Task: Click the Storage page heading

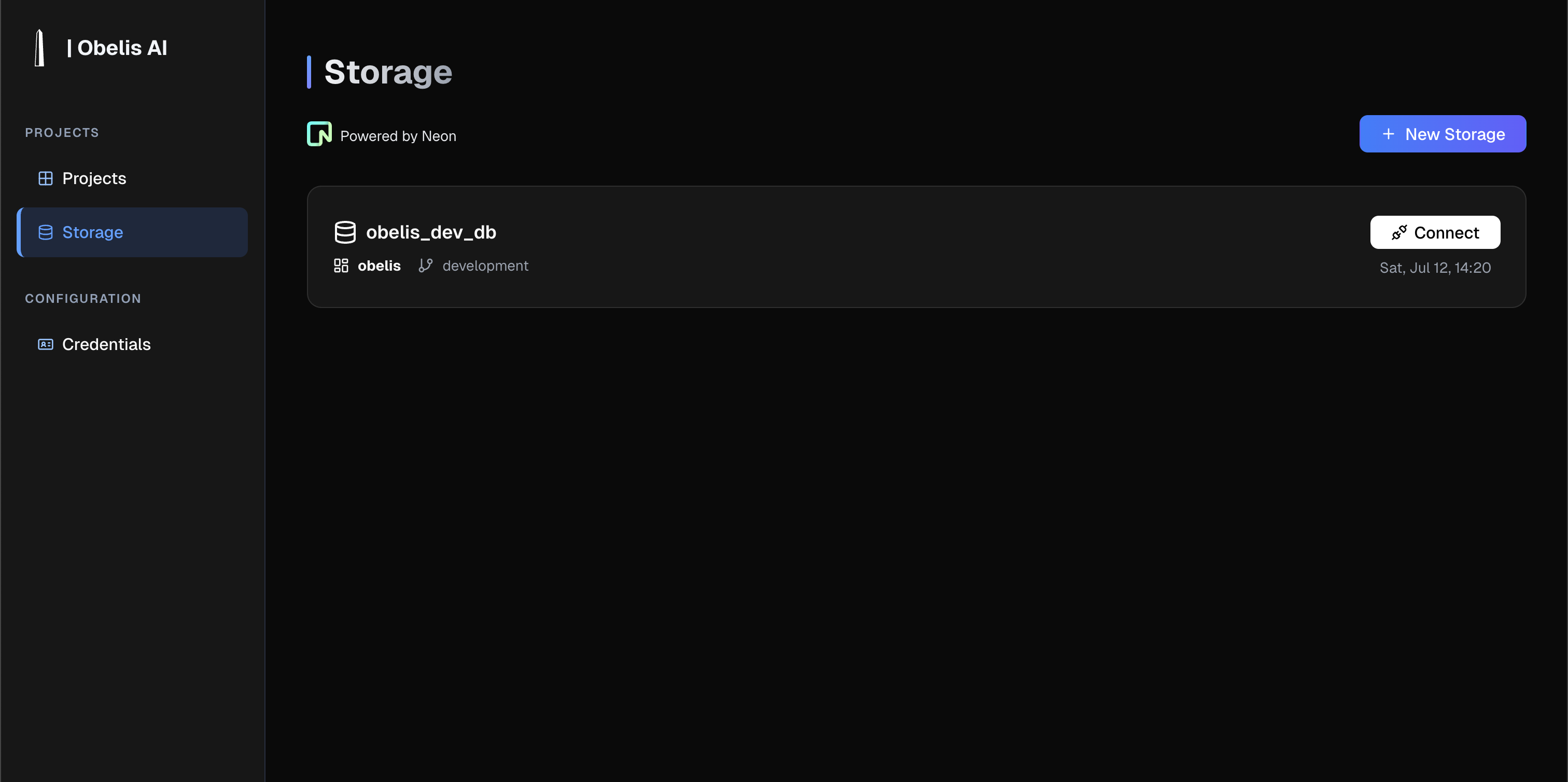Action: click(388, 72)
